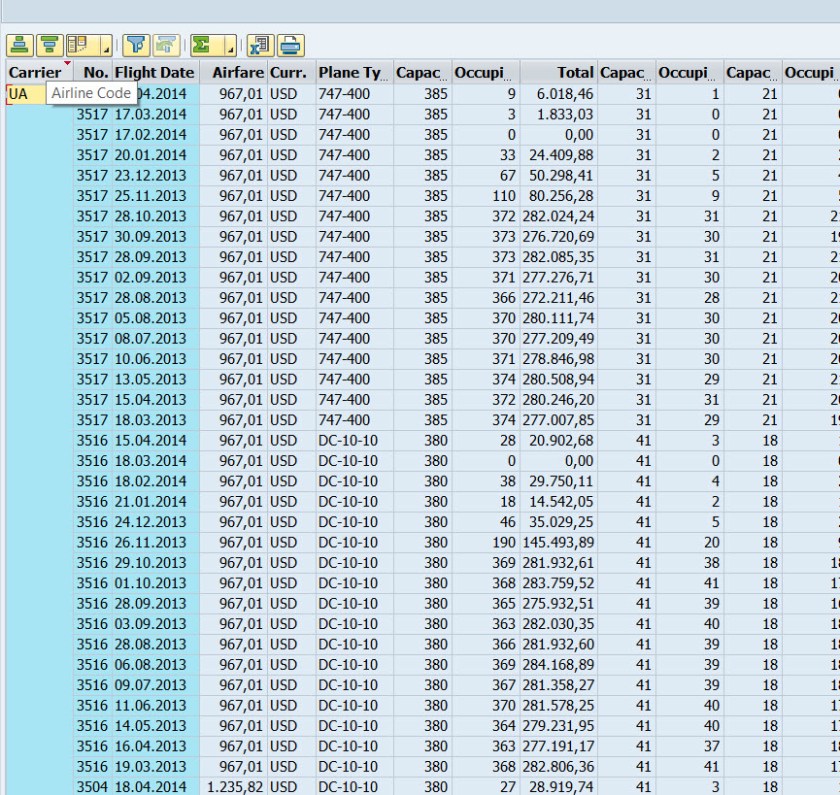Click the layout settings toolbar icon

tap(78, 45)
